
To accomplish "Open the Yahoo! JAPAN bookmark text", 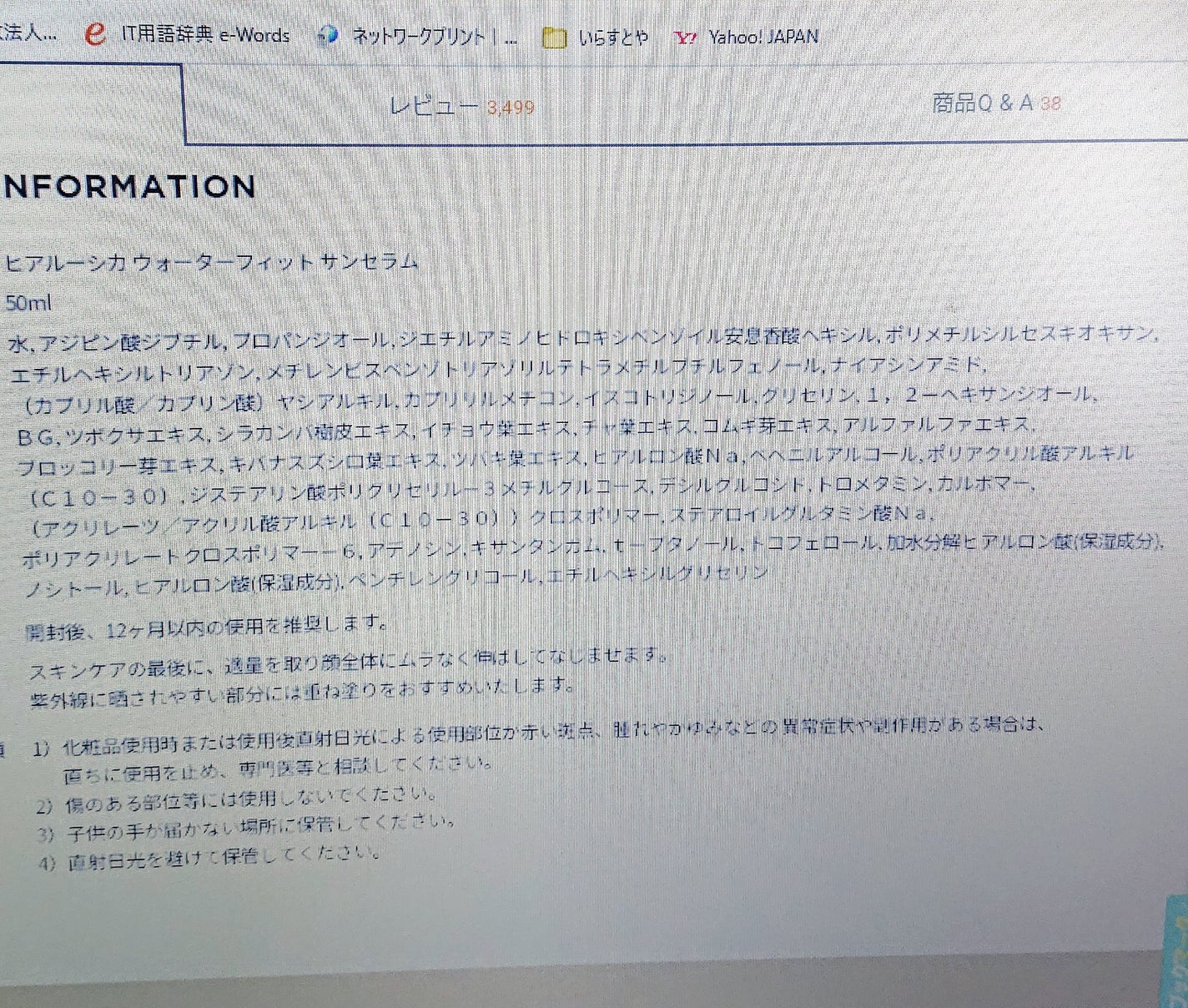I will (x=762, y=37).
